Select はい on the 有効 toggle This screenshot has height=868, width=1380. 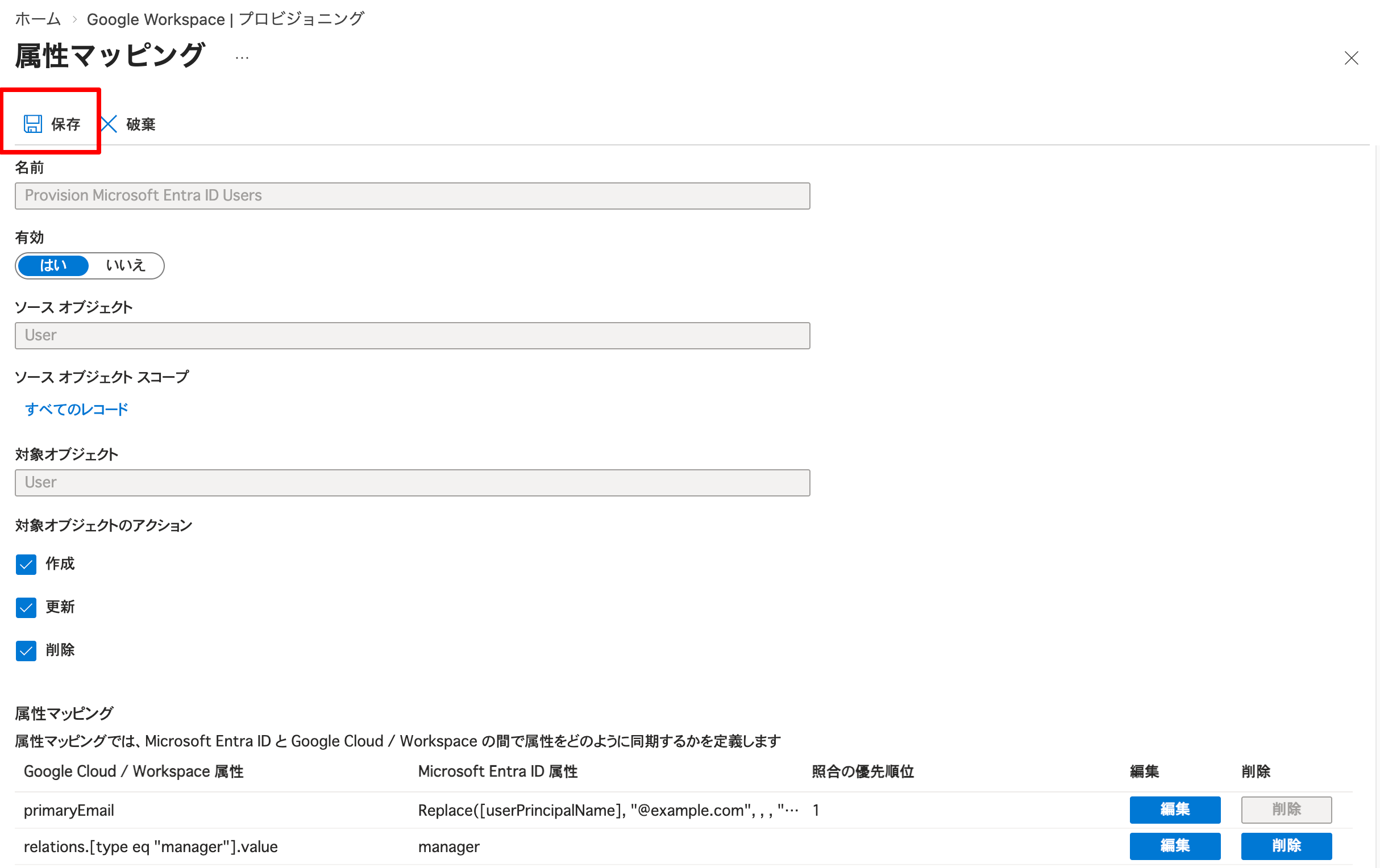[x=53, y=265]
